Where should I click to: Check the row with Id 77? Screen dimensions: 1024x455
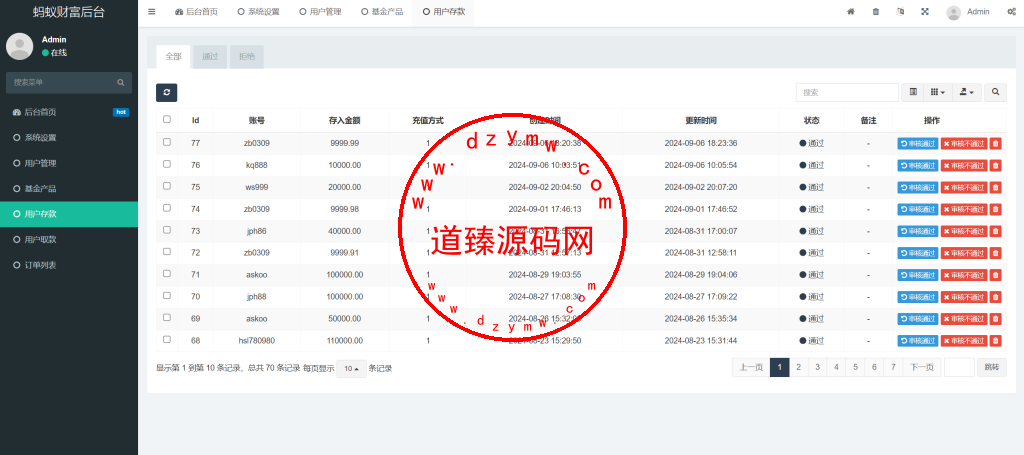pos(167,142)
